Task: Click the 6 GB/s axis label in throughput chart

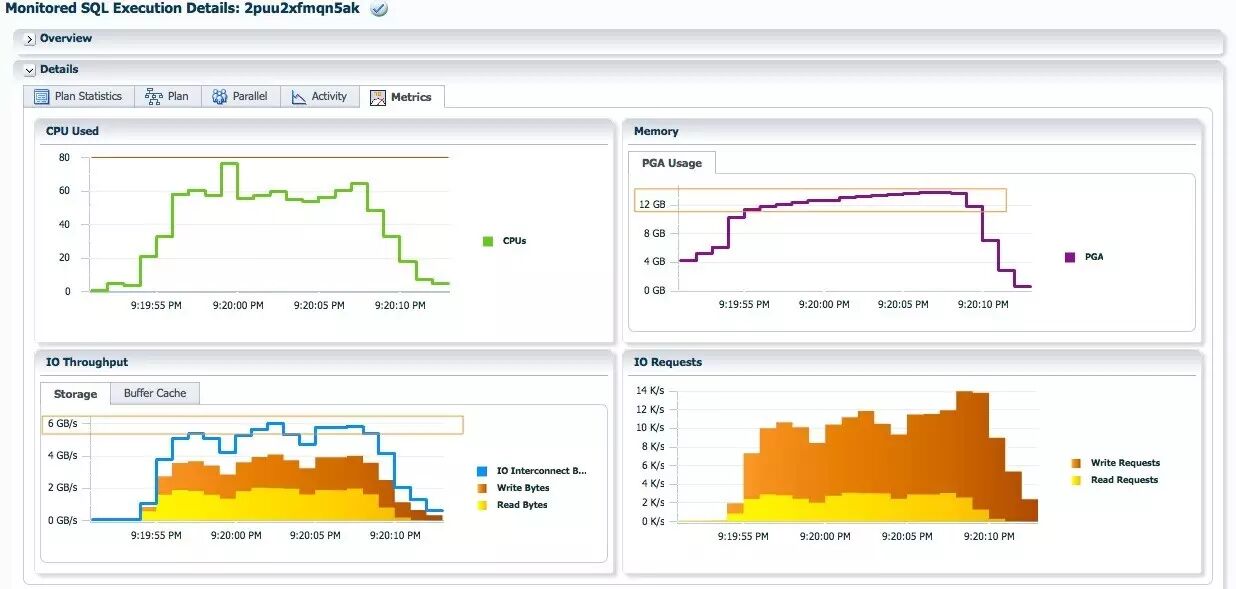Action: point(62,423)
